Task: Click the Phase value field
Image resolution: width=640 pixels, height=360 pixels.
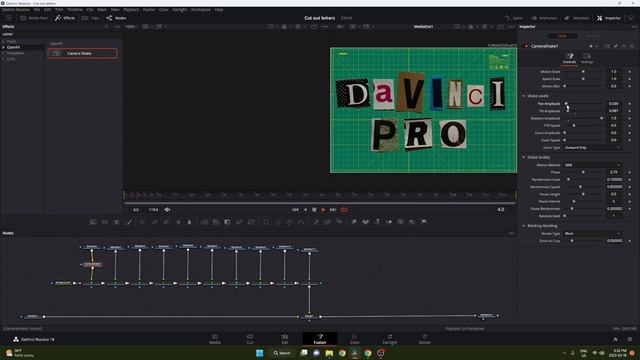Action: click(614, 172)
